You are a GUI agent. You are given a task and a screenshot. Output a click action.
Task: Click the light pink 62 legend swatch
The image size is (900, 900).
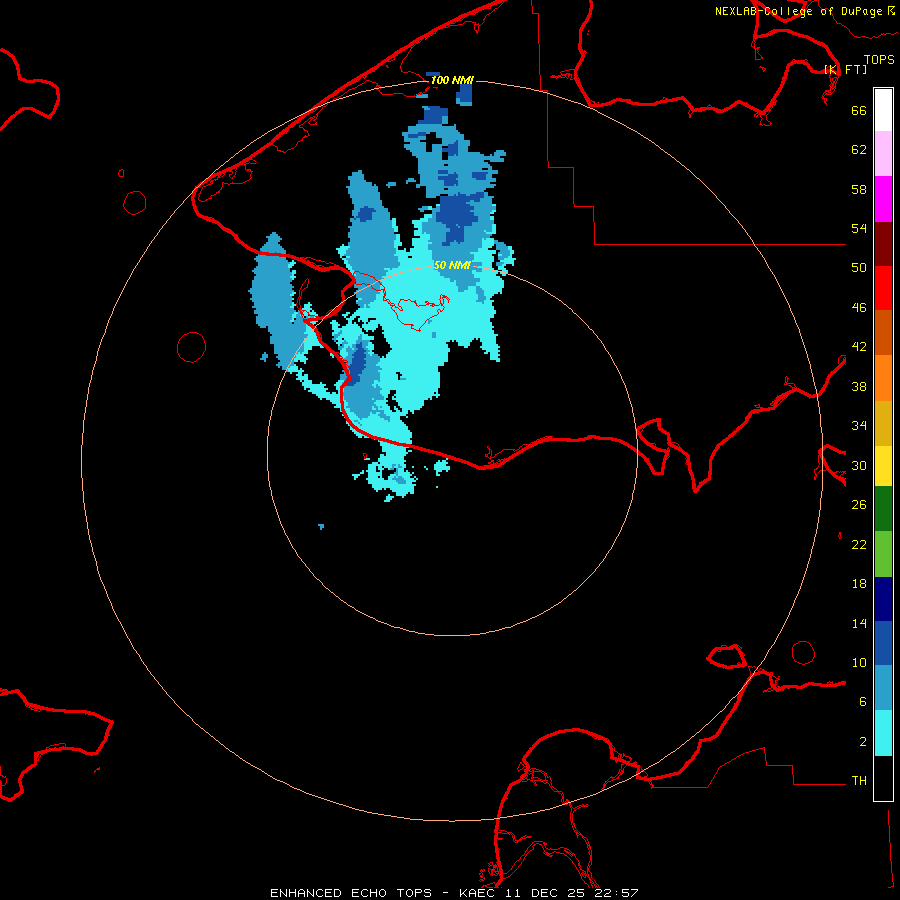click(x=883, y=153)
